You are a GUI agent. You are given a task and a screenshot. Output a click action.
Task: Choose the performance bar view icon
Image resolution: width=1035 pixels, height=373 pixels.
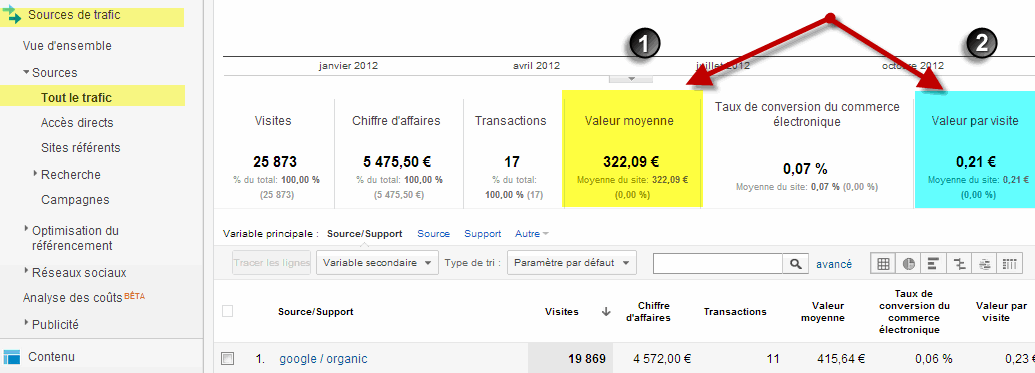pyautogui.click(x=933, y=263)
